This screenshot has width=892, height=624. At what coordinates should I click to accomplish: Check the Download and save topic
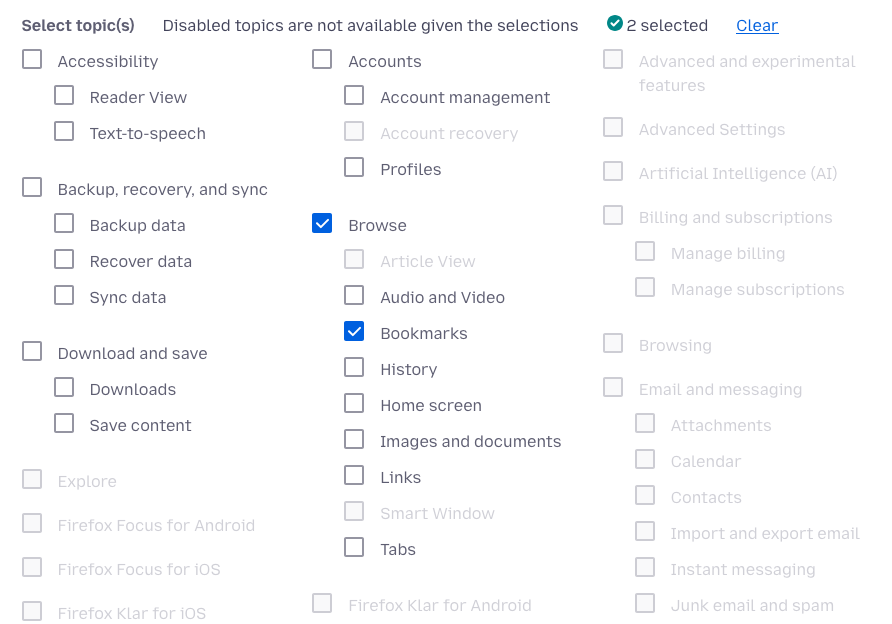coord(31,351)
